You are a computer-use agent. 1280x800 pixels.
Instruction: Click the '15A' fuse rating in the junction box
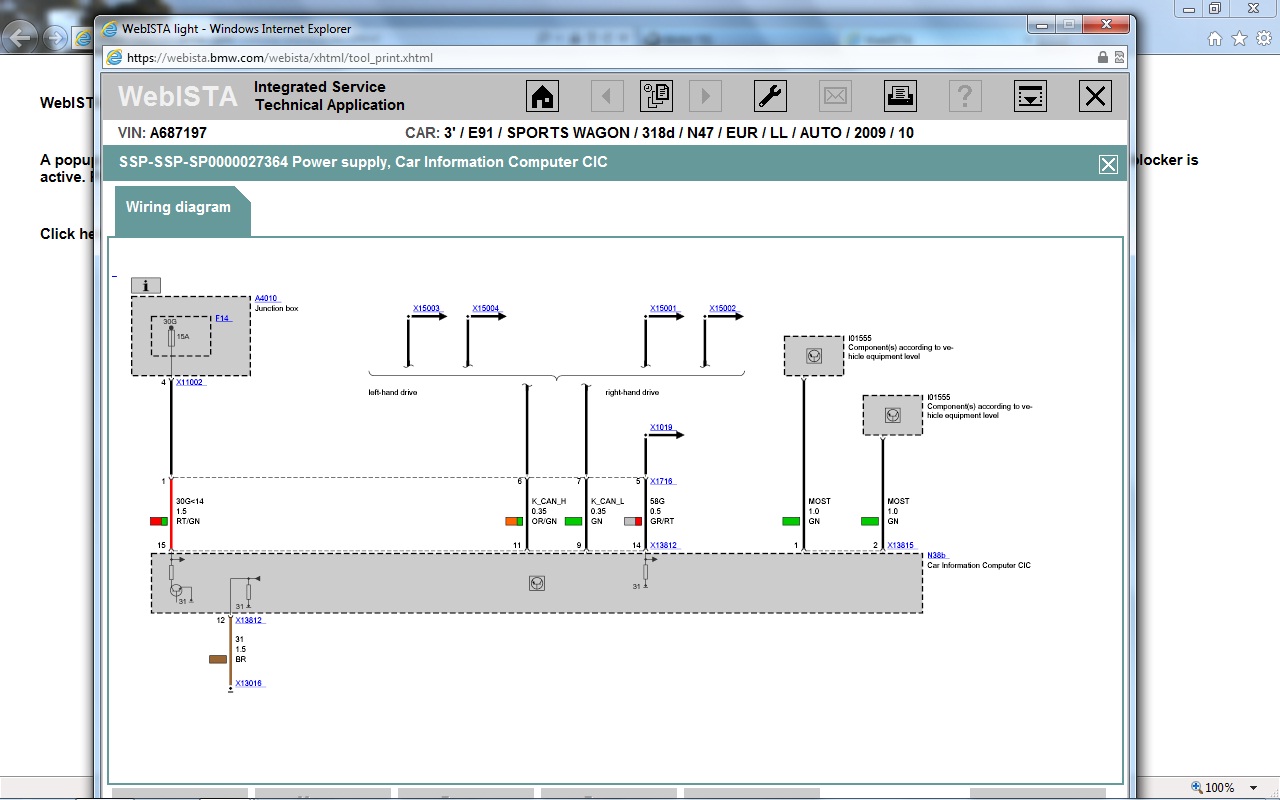click(x=183, y=337)
